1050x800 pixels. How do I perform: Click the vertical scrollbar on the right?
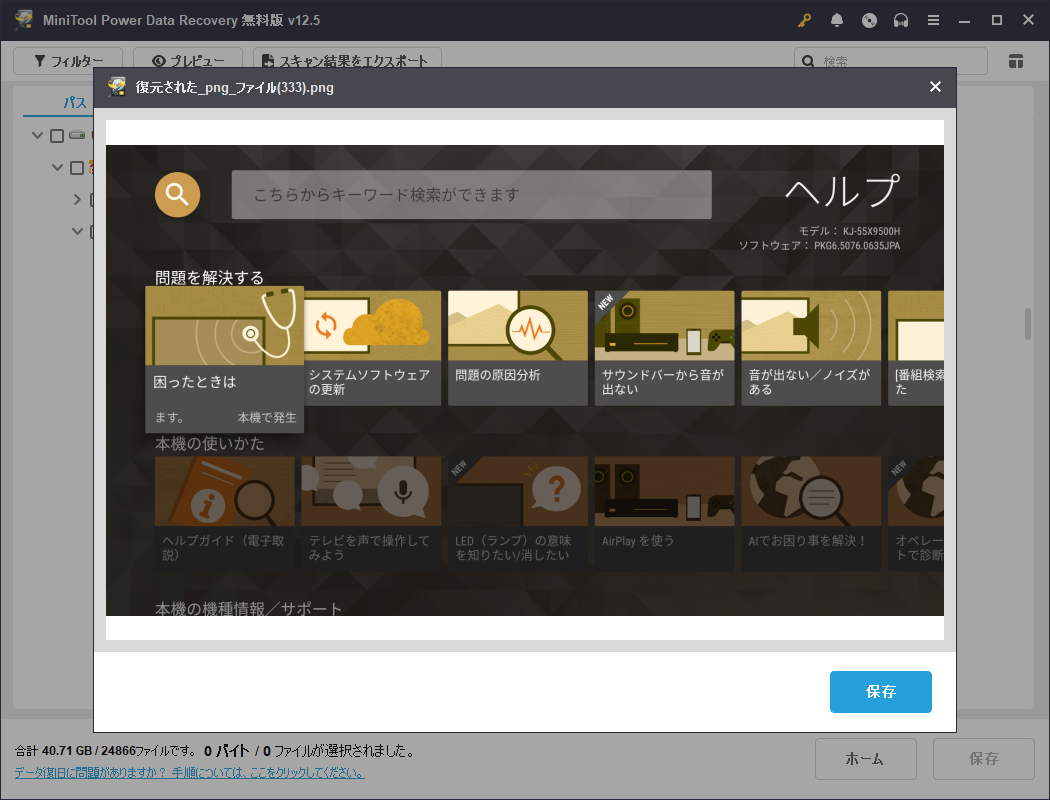tap(1028, 324)
